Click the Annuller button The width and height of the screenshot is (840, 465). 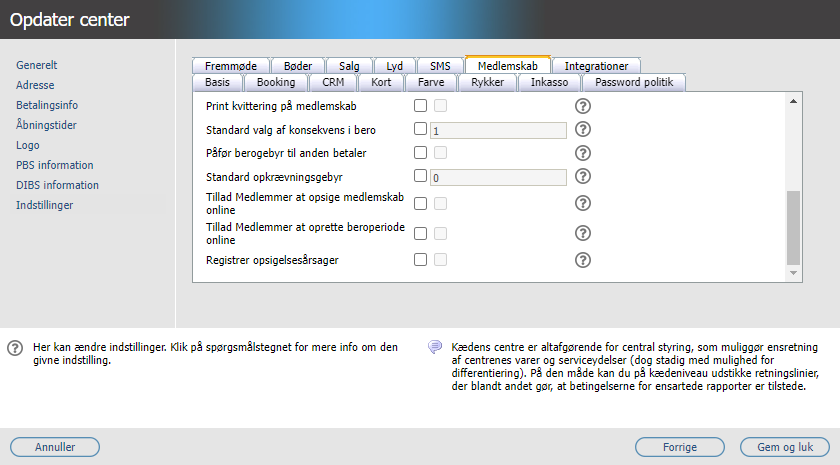tap(55, 447)
